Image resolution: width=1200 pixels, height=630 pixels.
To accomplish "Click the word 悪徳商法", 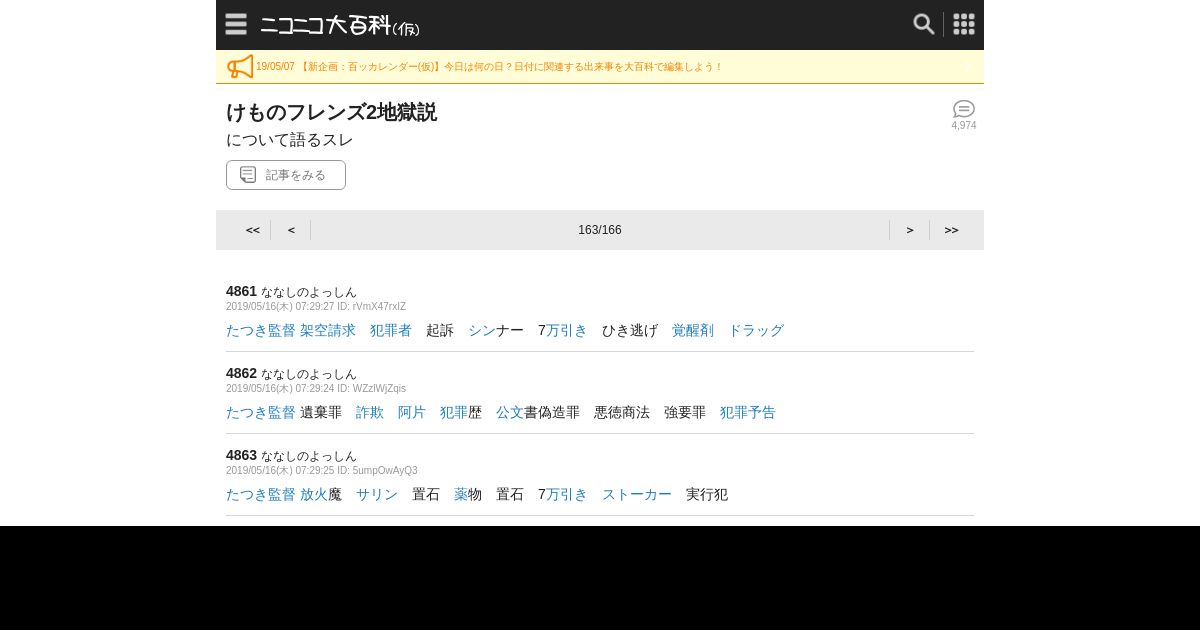I will (x=622, y=412).
